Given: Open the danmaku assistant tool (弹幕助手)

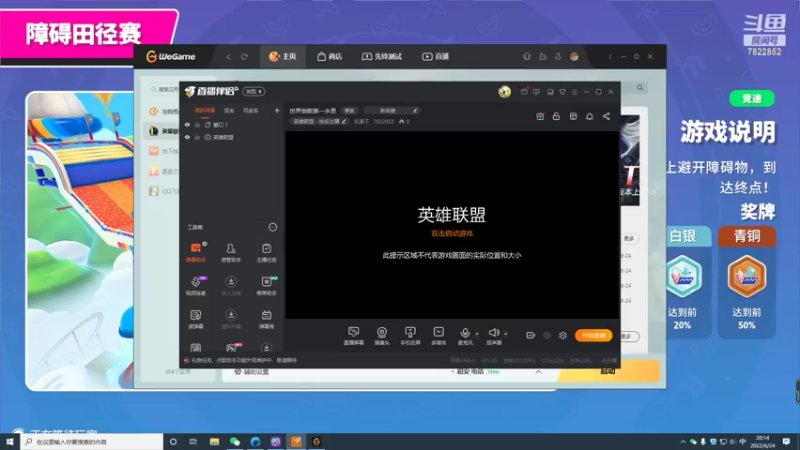Looking at the screenshot, I should point(195,253).
